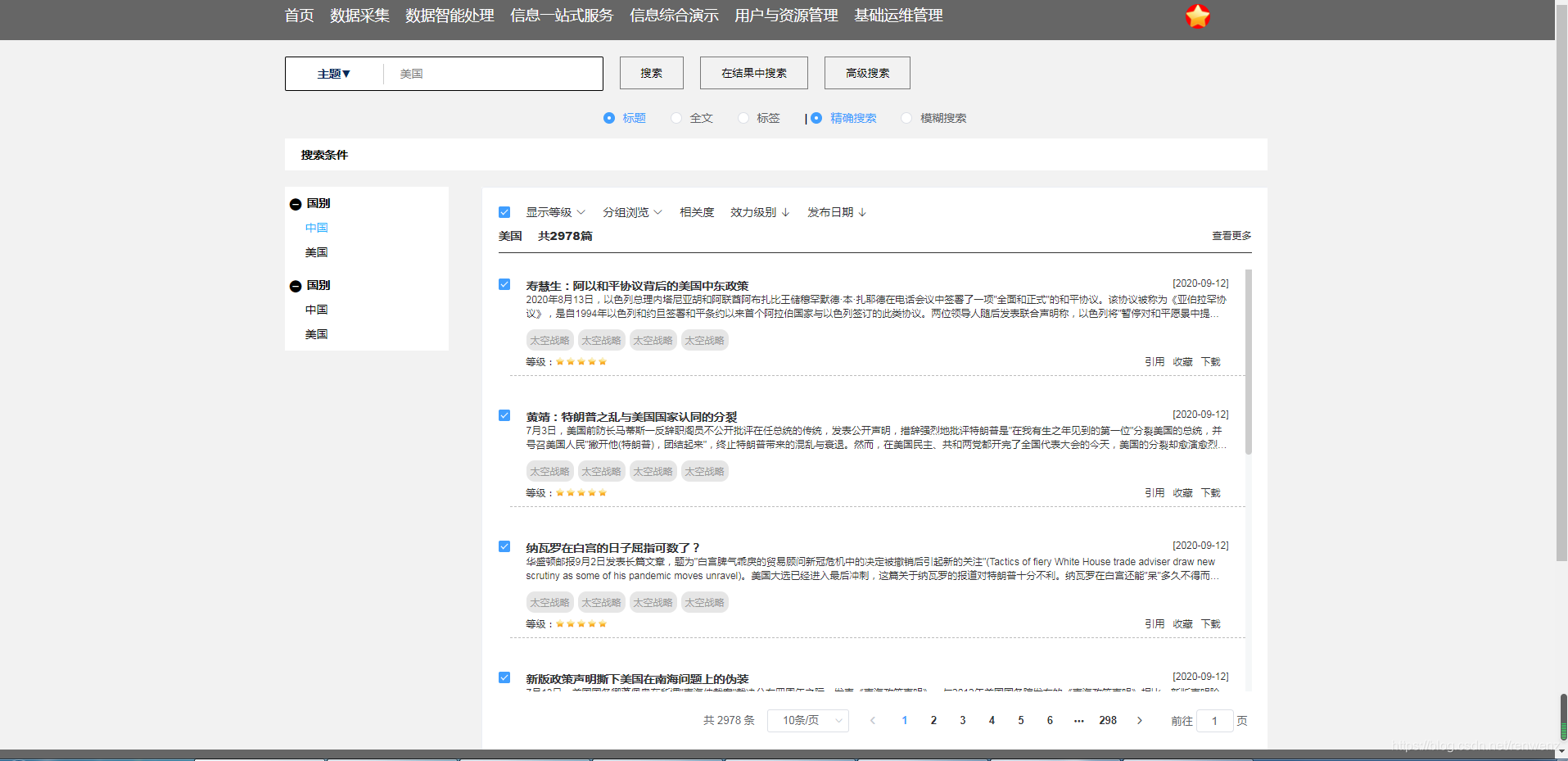The height and width of the screenshot is (761, 1568).
Task: Collapse the first 国别 filter group
Action: pyautogui.click(x=296, y=204)
